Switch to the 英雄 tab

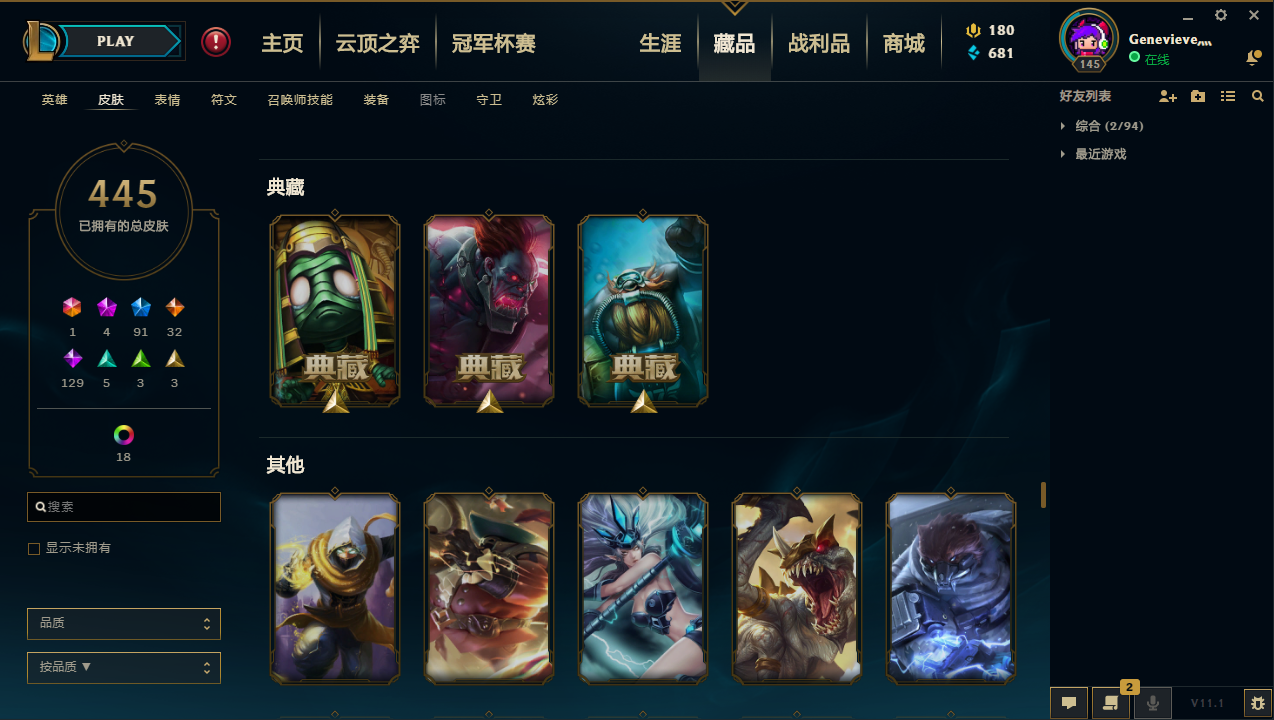point(55,100)
